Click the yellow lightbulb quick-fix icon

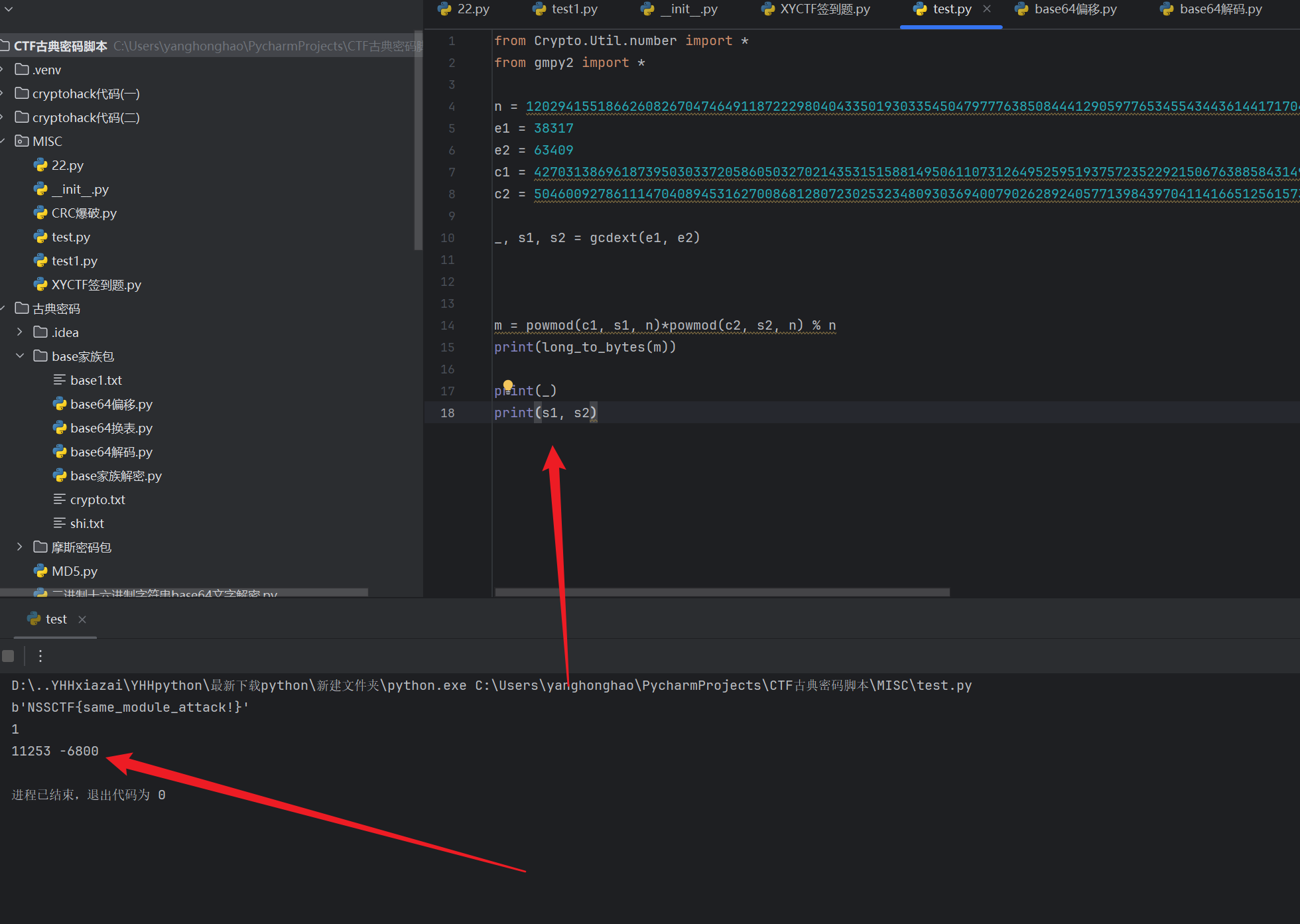508,385
